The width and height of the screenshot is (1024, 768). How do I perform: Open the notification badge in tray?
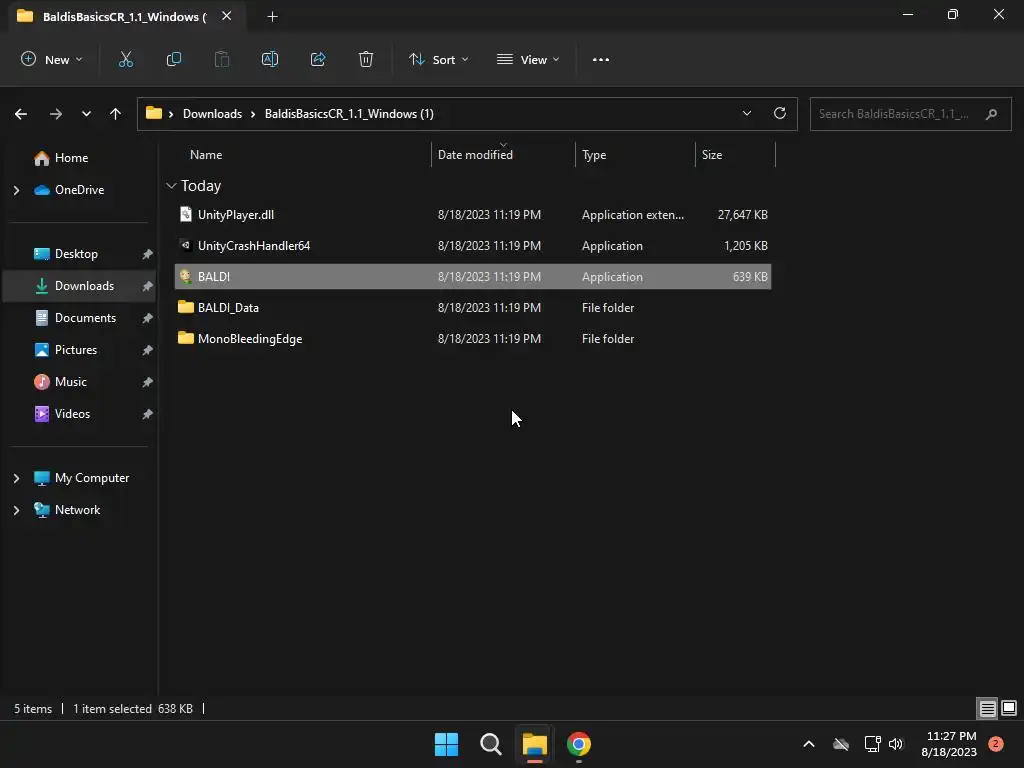click(996, 744)
